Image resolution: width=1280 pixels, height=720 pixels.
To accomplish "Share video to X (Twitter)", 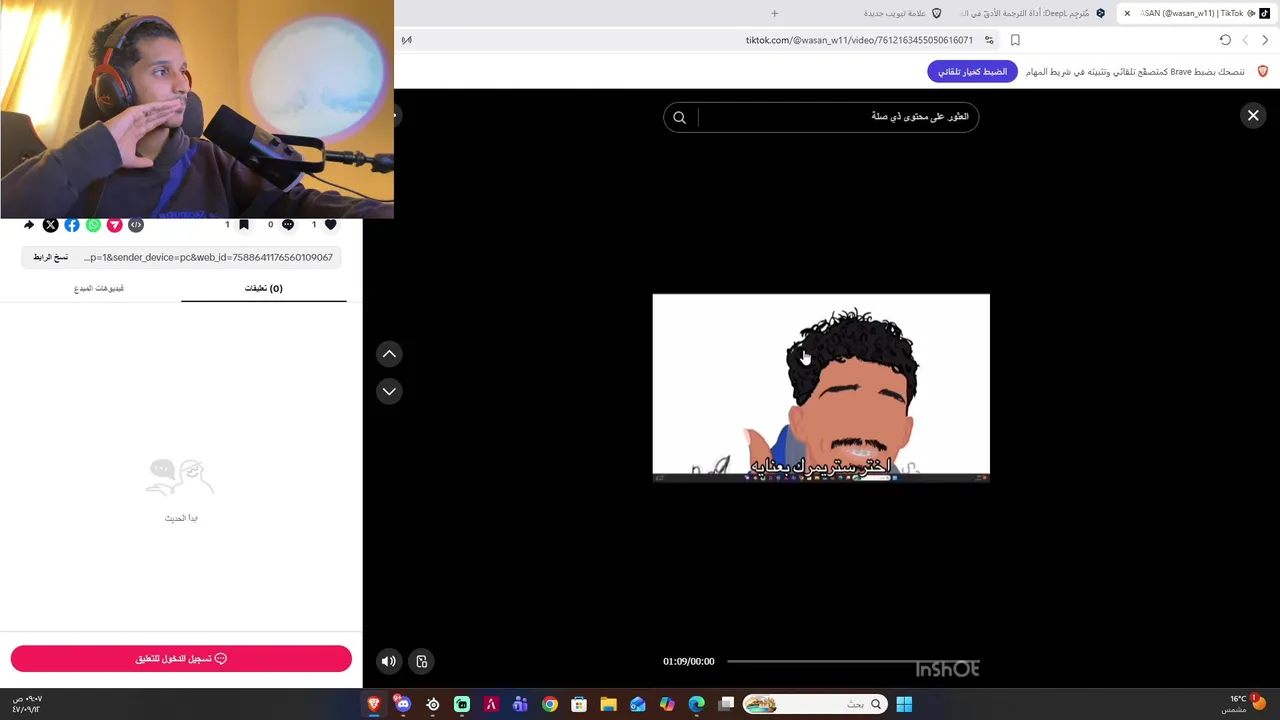I will [50, 225].
